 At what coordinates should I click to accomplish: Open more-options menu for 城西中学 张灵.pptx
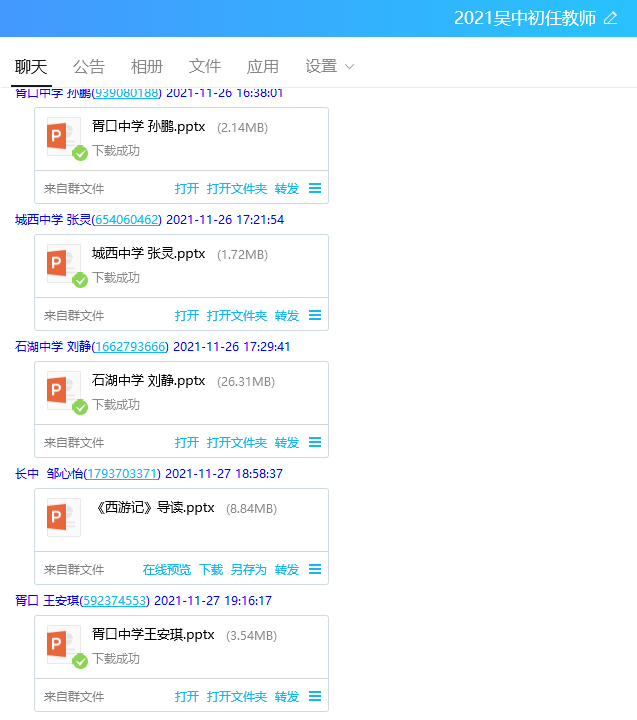tap(315, 315)
